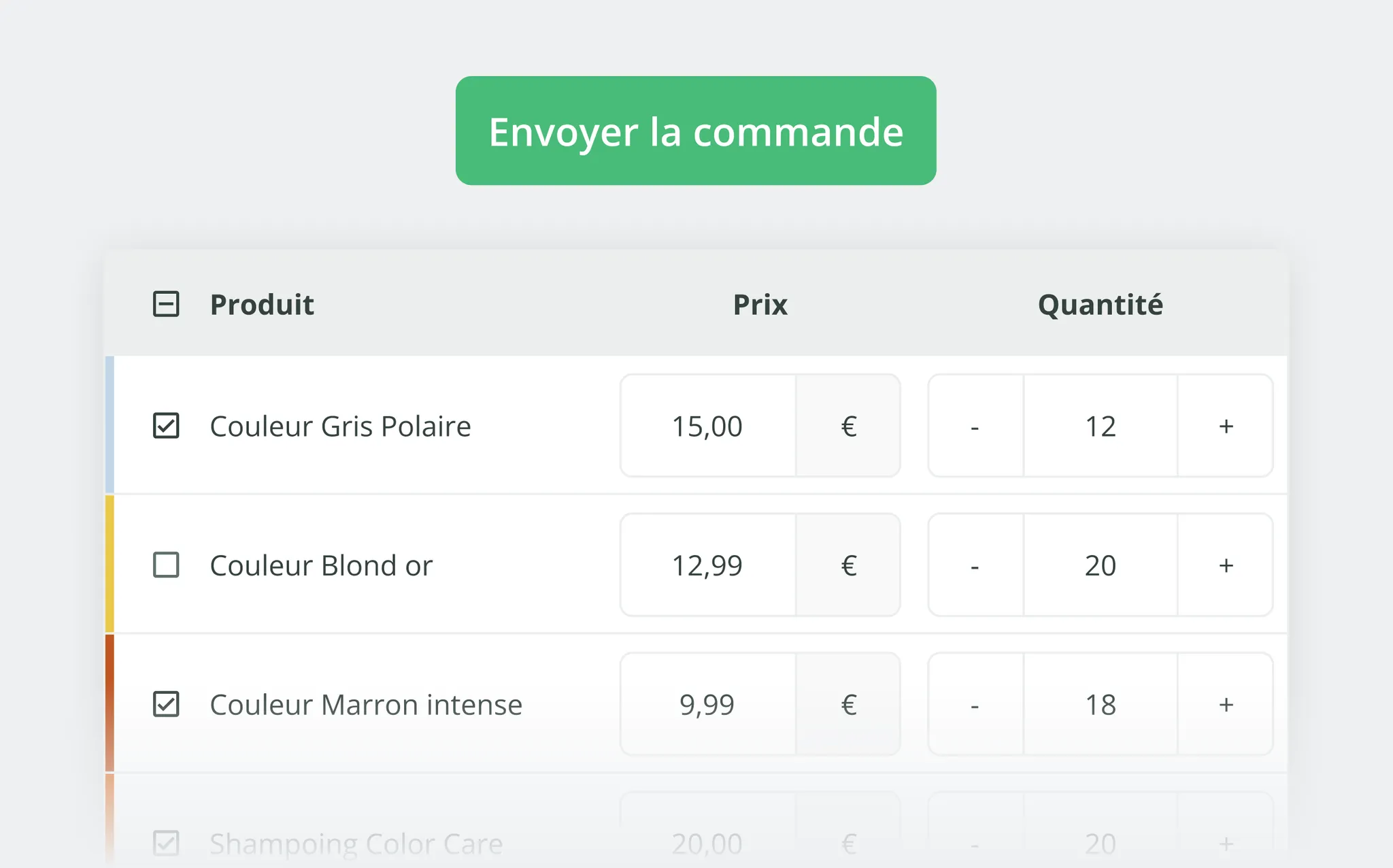Uncheck the Couleur Marron intense checkbox
The image size is (1393, 868).
click(166, 705)
